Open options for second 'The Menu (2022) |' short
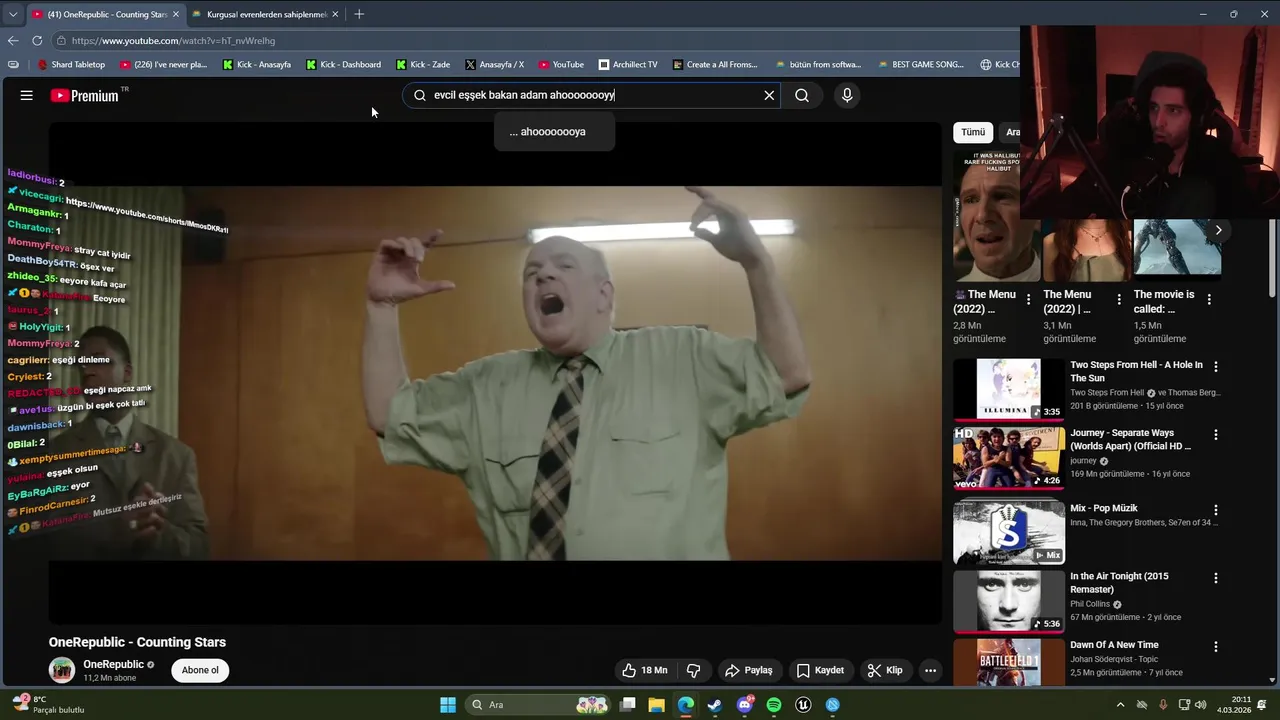The image size is (1280, 720). coord(1118,300)
